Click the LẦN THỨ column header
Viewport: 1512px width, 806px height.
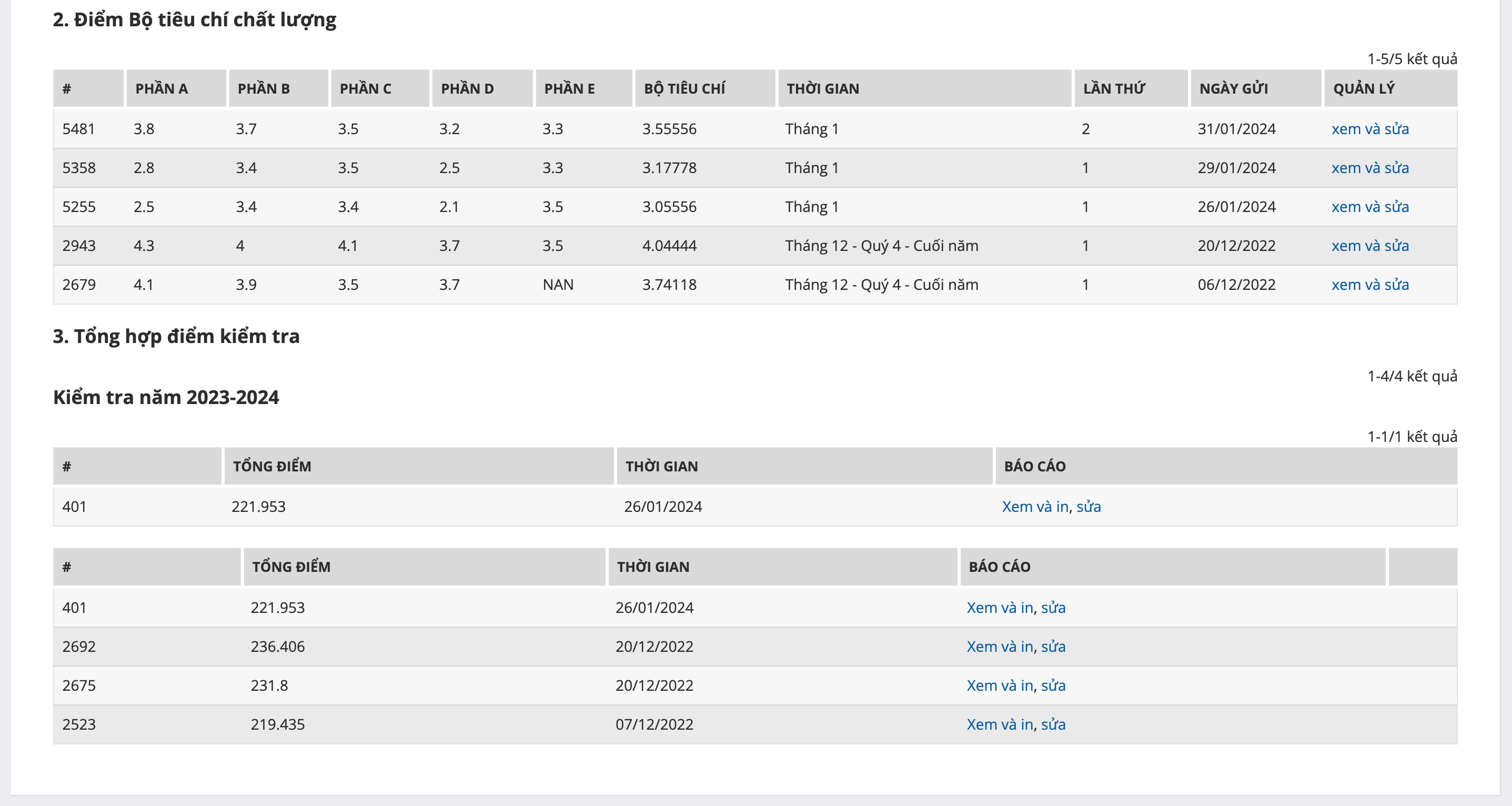click(x=1113, y=88)
